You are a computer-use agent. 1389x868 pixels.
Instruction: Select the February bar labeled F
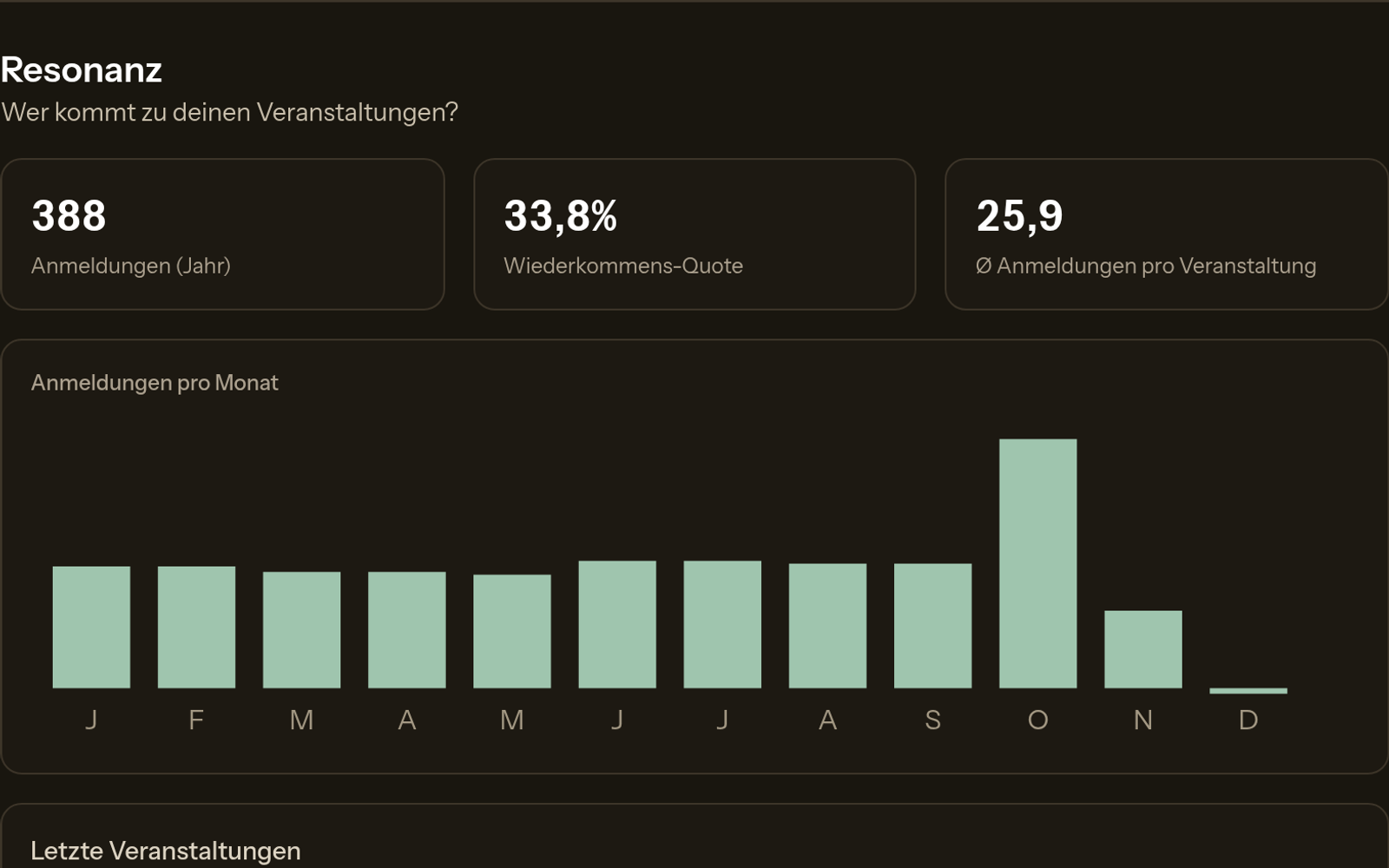196,628
